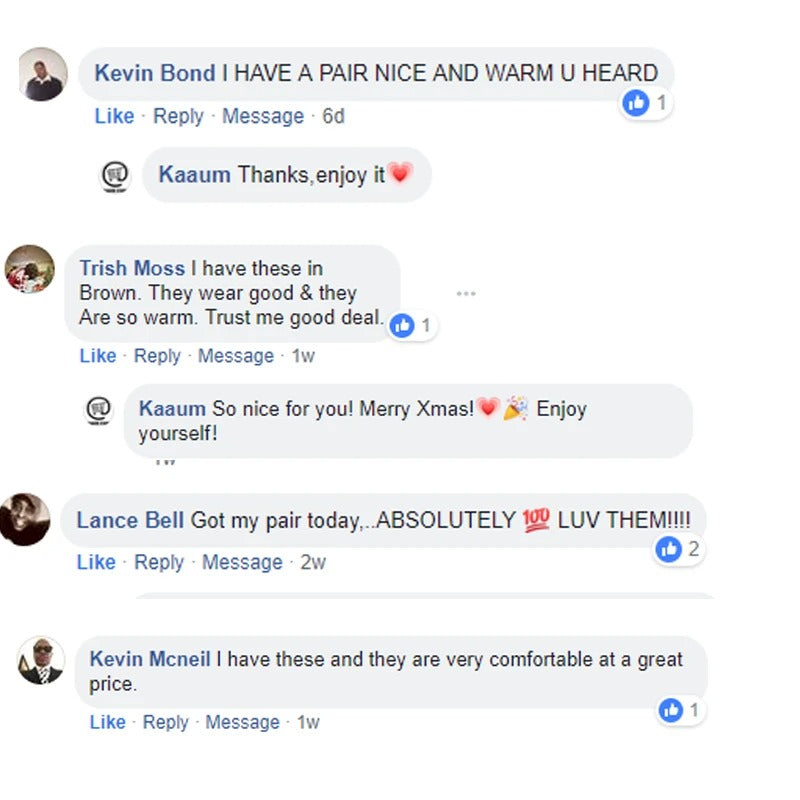This screenshot has width=800, height=800.
Task: View reactions on Lance Bell's comment
Action: coord(679,549)
